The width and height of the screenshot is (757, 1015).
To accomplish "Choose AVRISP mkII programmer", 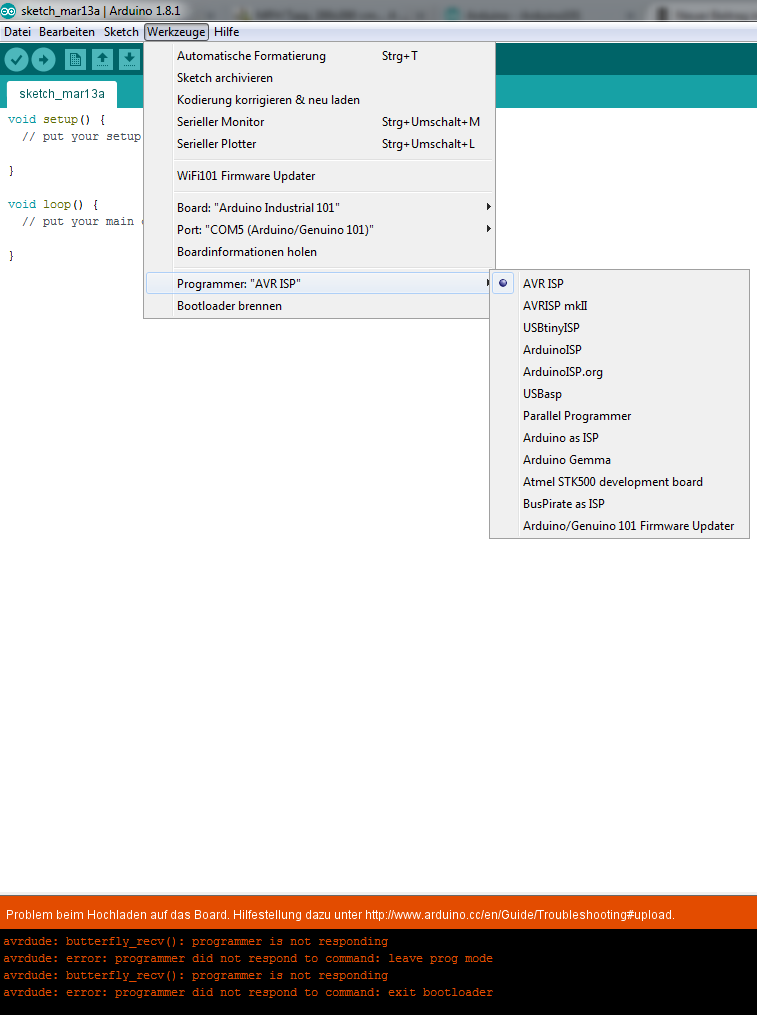I will pyautogui.click(x=620, y=306).
